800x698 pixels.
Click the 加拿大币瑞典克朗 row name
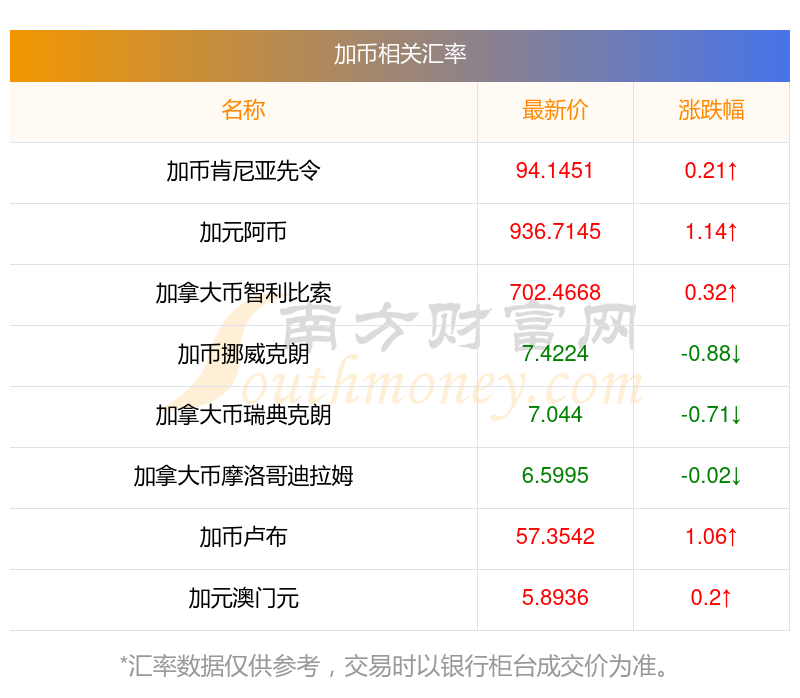pos(243,415)
